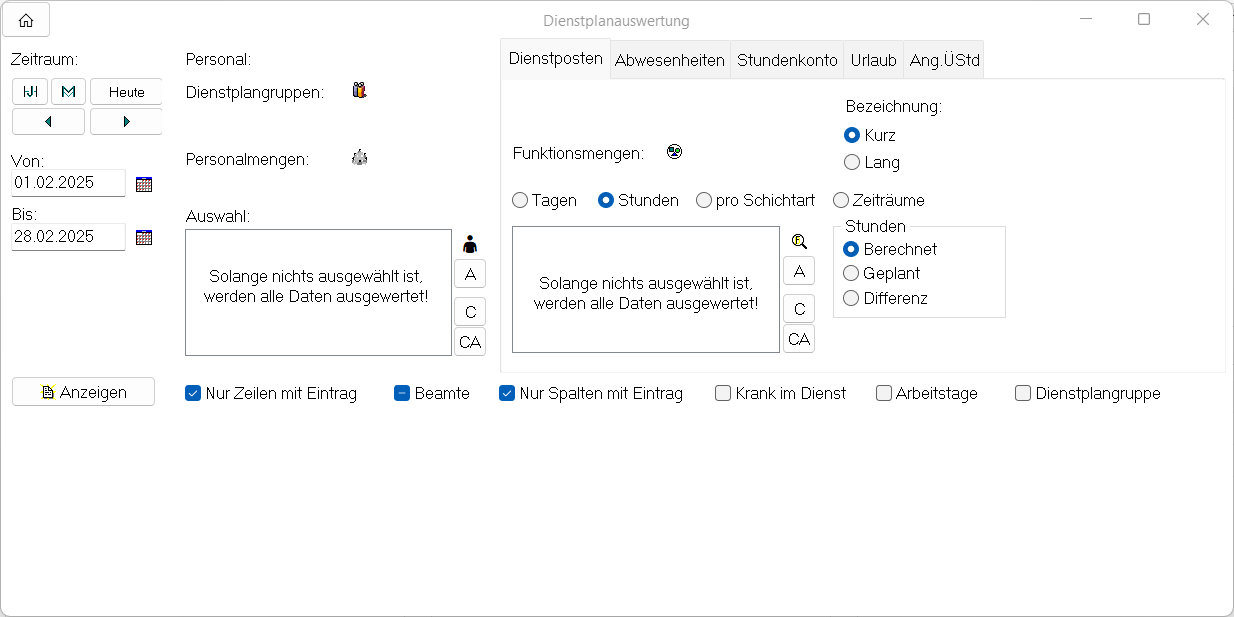Select the month period button

pos(68,92)
